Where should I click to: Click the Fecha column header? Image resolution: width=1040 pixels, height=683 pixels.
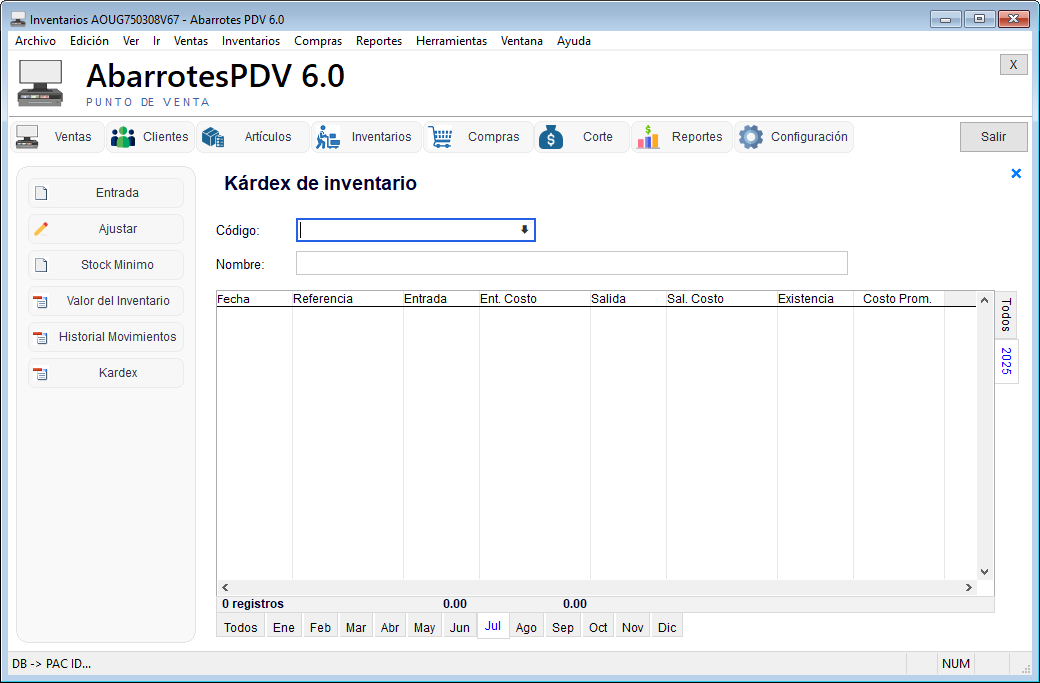click(x=254, y=298)
